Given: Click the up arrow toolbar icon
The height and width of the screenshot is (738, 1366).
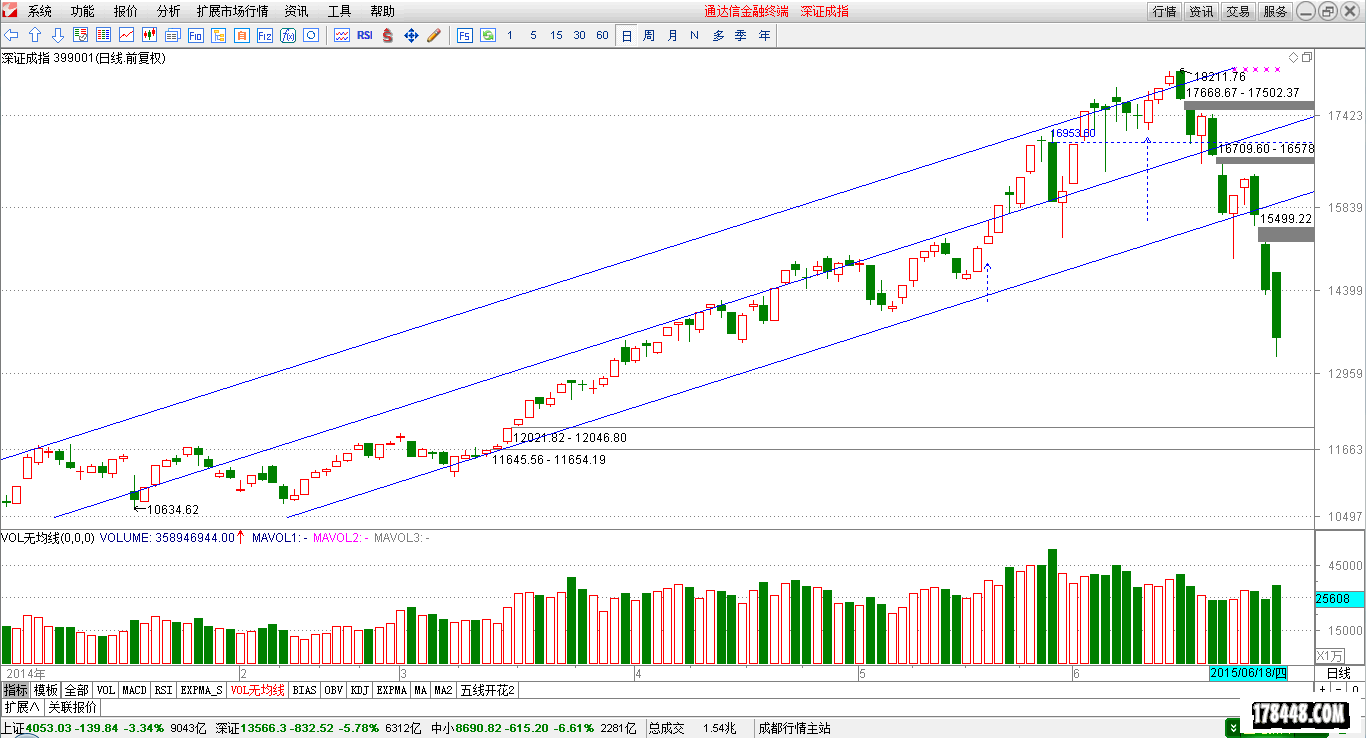Looking at the screenshot, I should pos(35,35).
